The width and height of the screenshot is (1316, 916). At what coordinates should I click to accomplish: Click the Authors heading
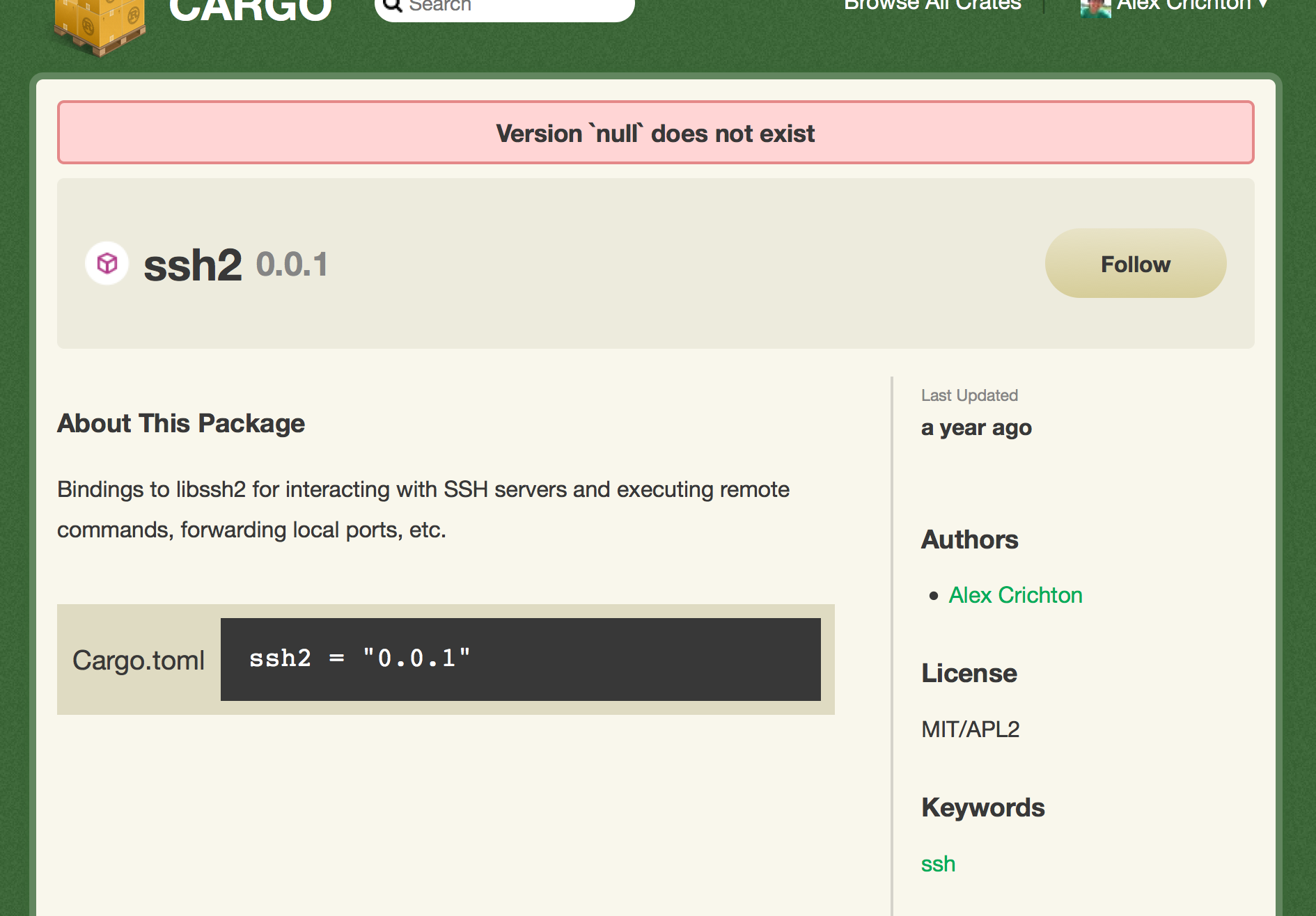click(x=969, y=539)
